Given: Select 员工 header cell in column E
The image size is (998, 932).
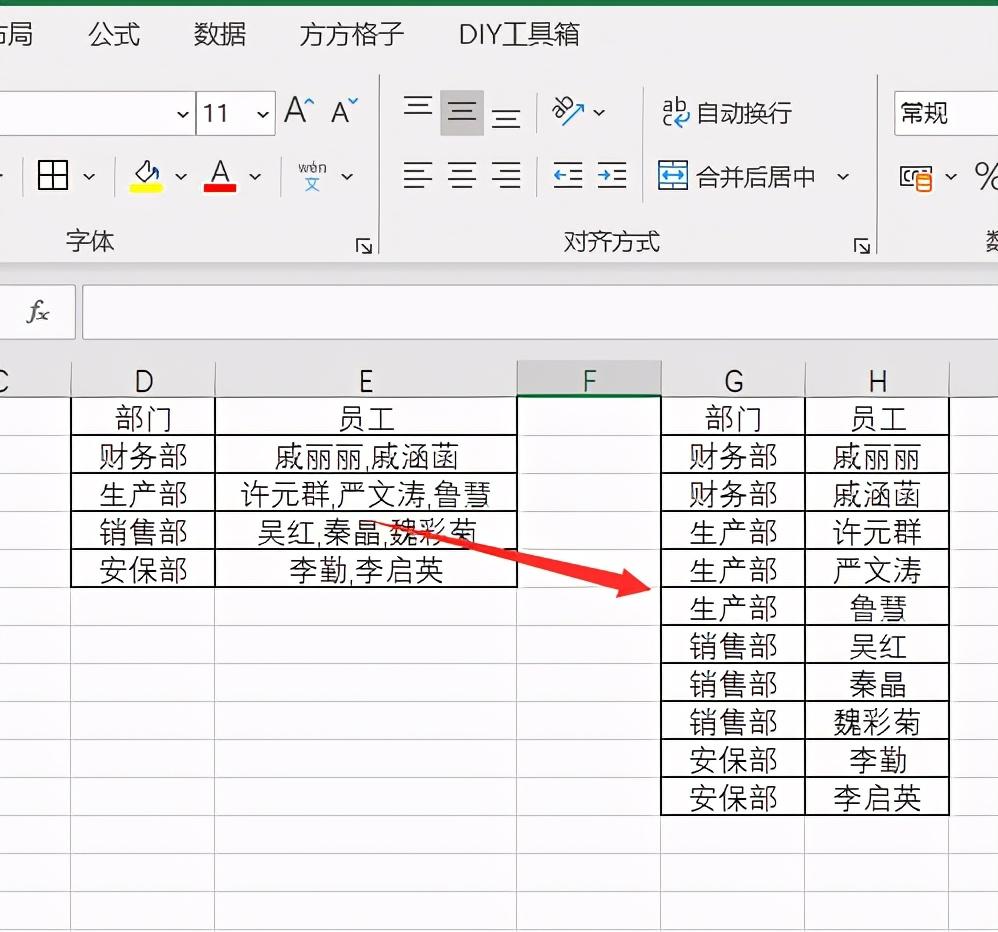Looking at the screenshot, I should coord(366,418).
